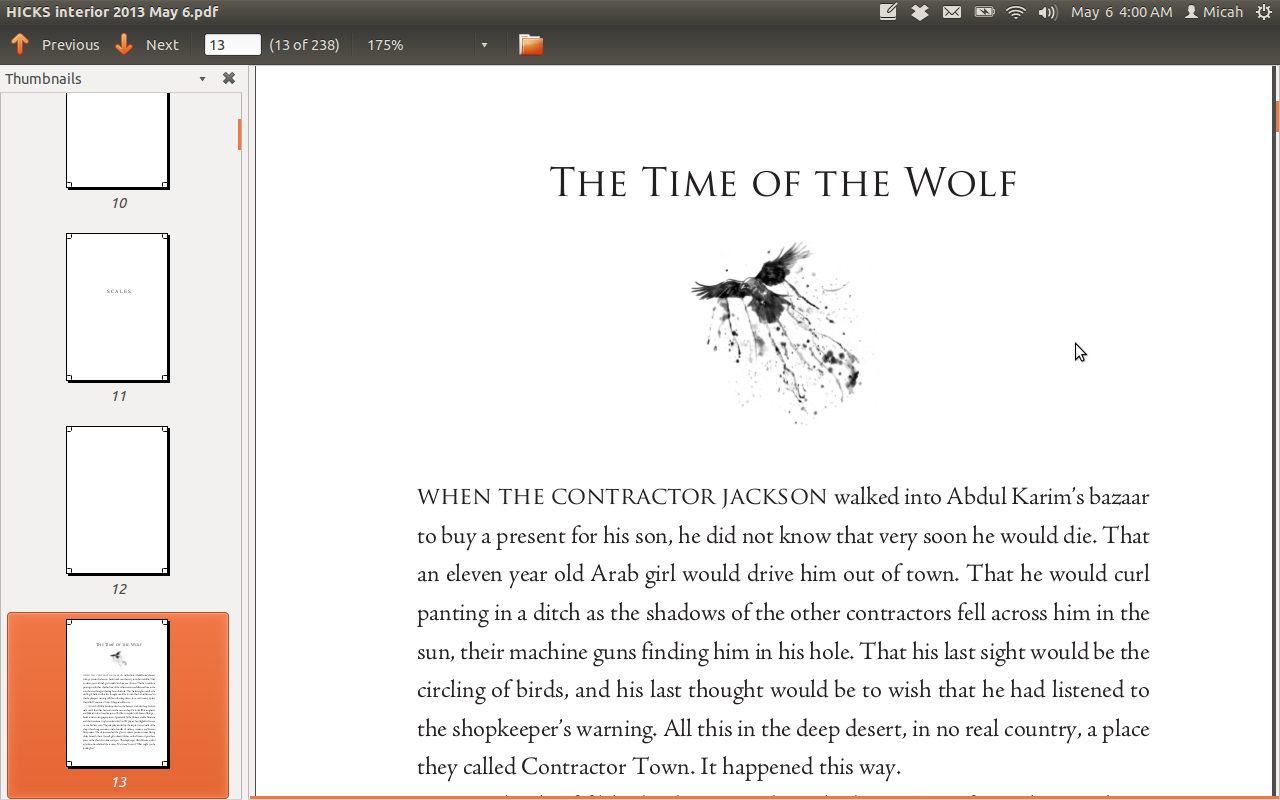Show the battery status menu
Viewport: 1280px width, 800px height.
point(984,12)
